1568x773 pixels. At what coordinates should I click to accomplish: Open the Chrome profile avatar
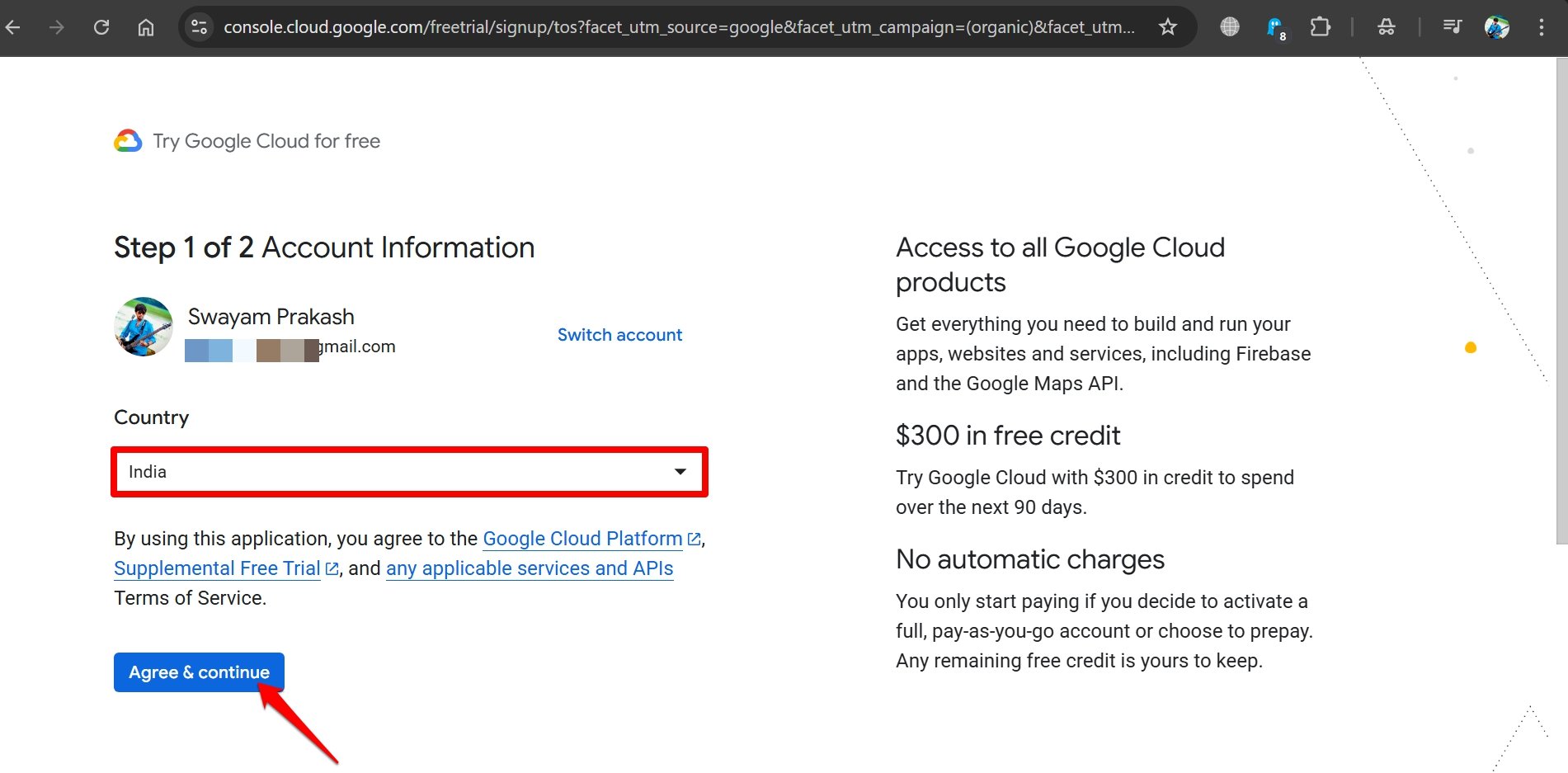(1497, 27)
